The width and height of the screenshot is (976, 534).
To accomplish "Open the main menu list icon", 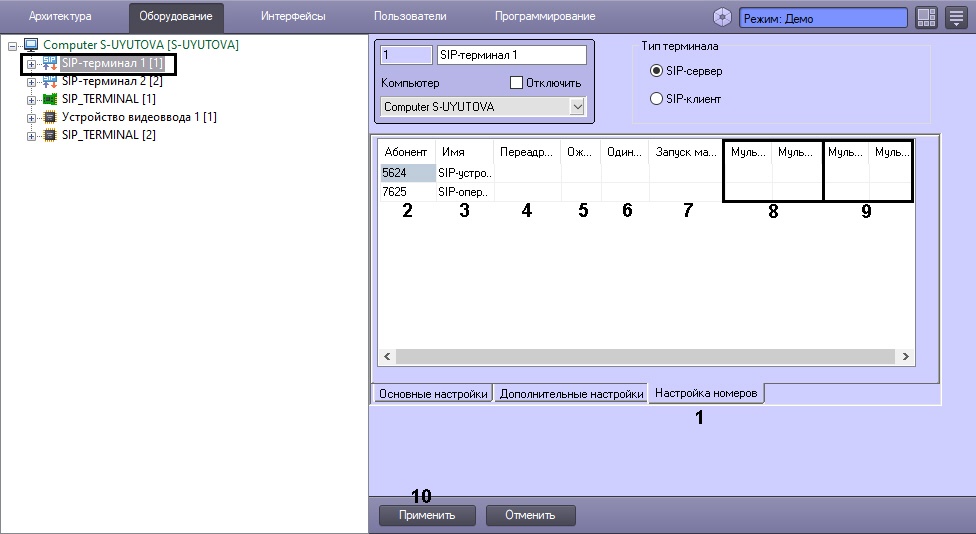I will tap(954, 17).
